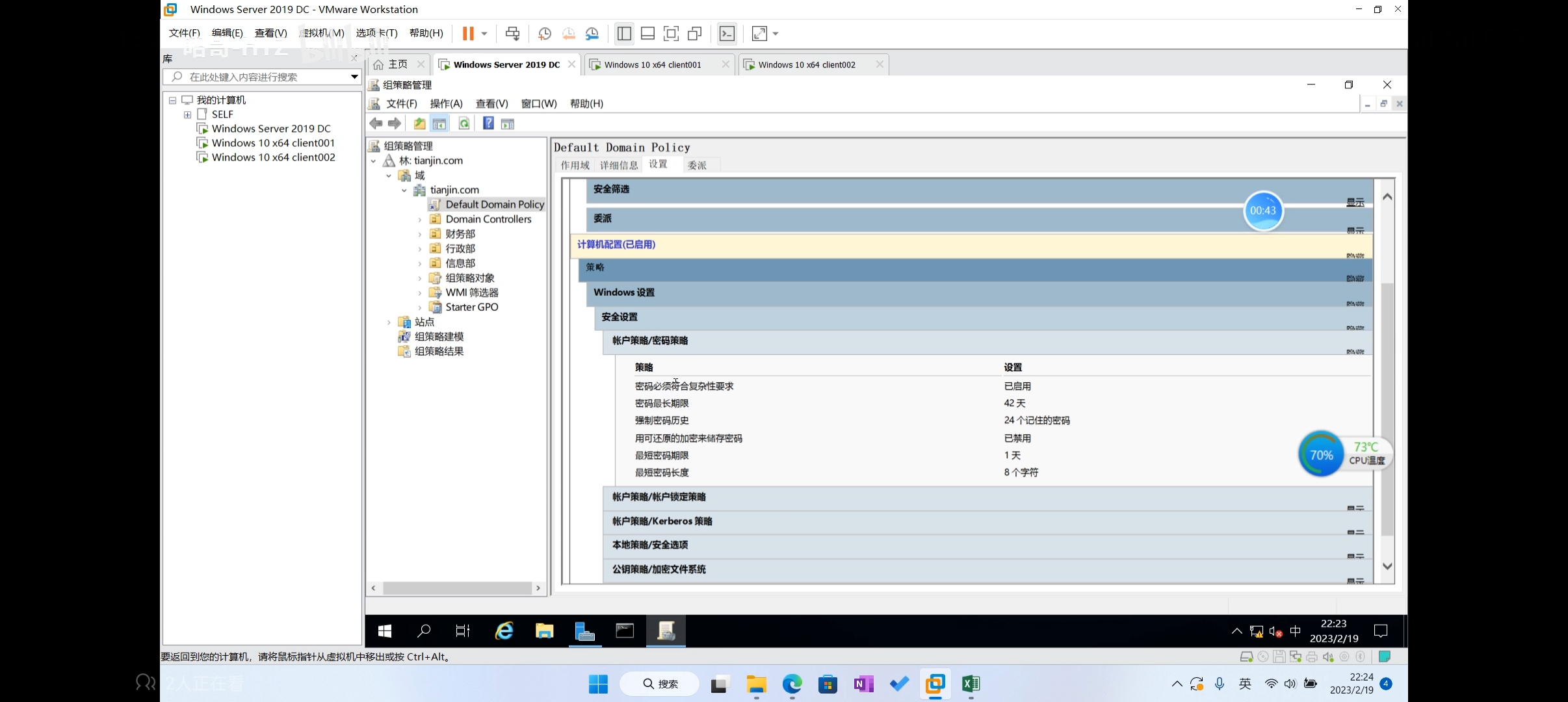
Task: Click the host taskbar 搜索 button
Action: (660, 684)
